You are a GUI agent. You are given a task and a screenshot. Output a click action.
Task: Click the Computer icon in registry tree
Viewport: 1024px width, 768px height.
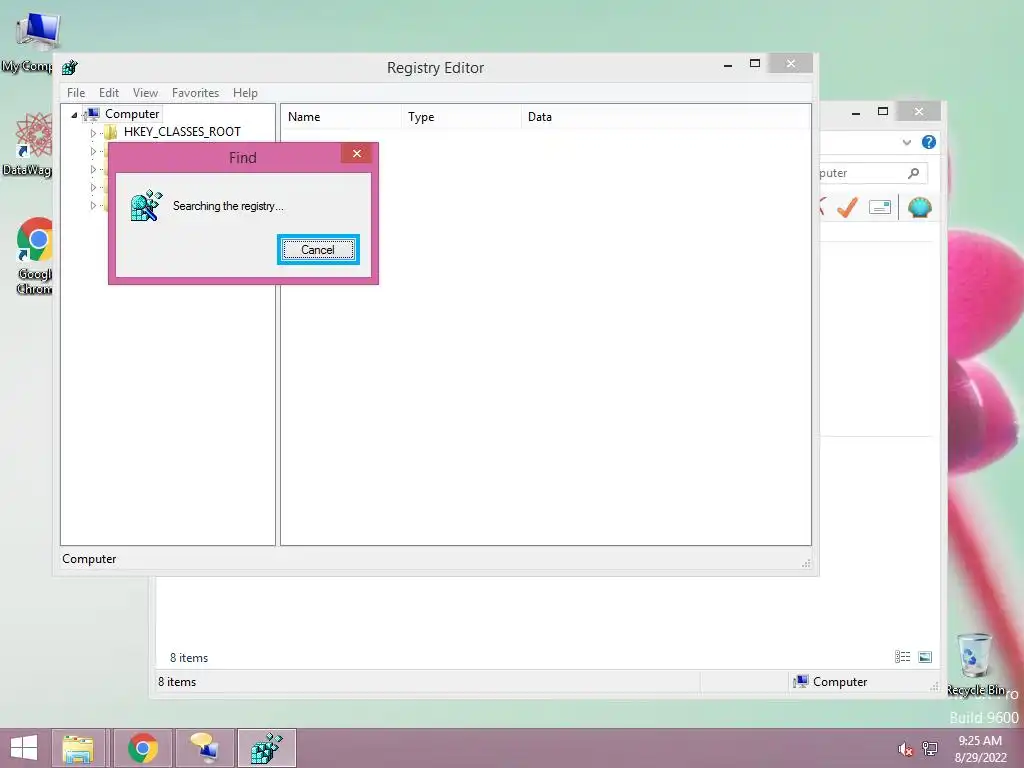pyautogui.click(x=92, y=114)
